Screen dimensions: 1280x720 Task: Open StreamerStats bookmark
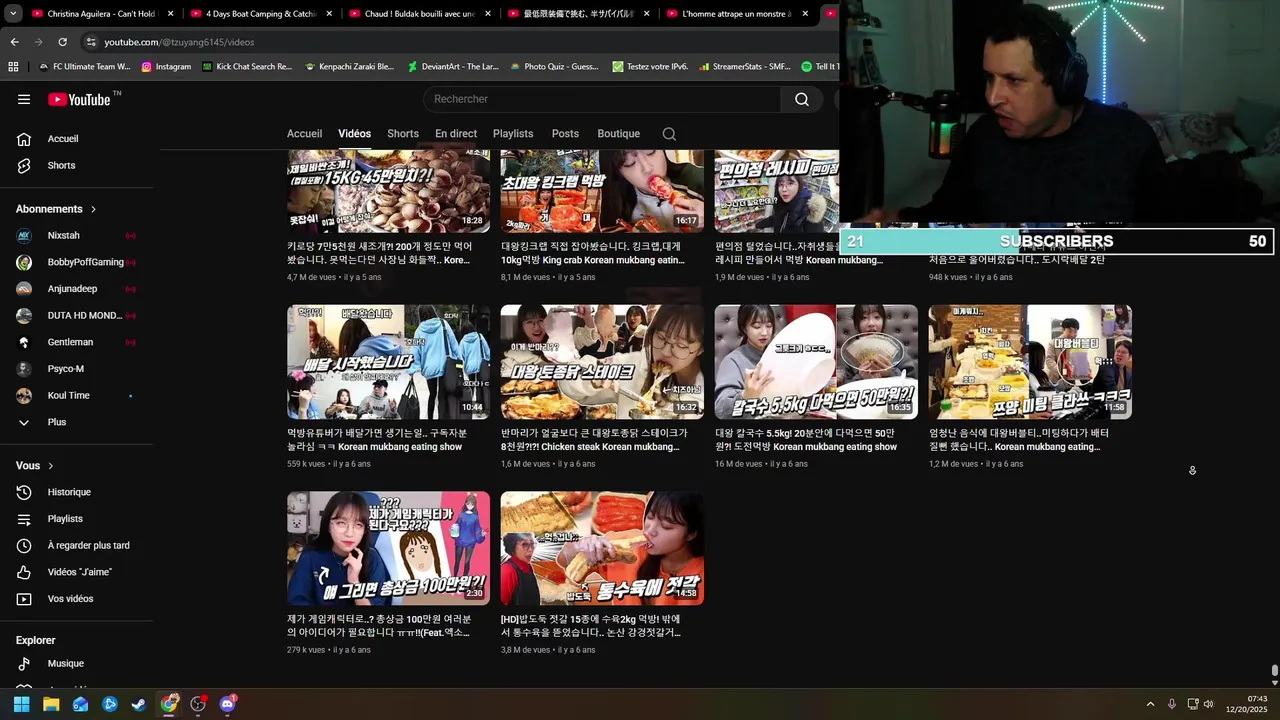[744, 67]
